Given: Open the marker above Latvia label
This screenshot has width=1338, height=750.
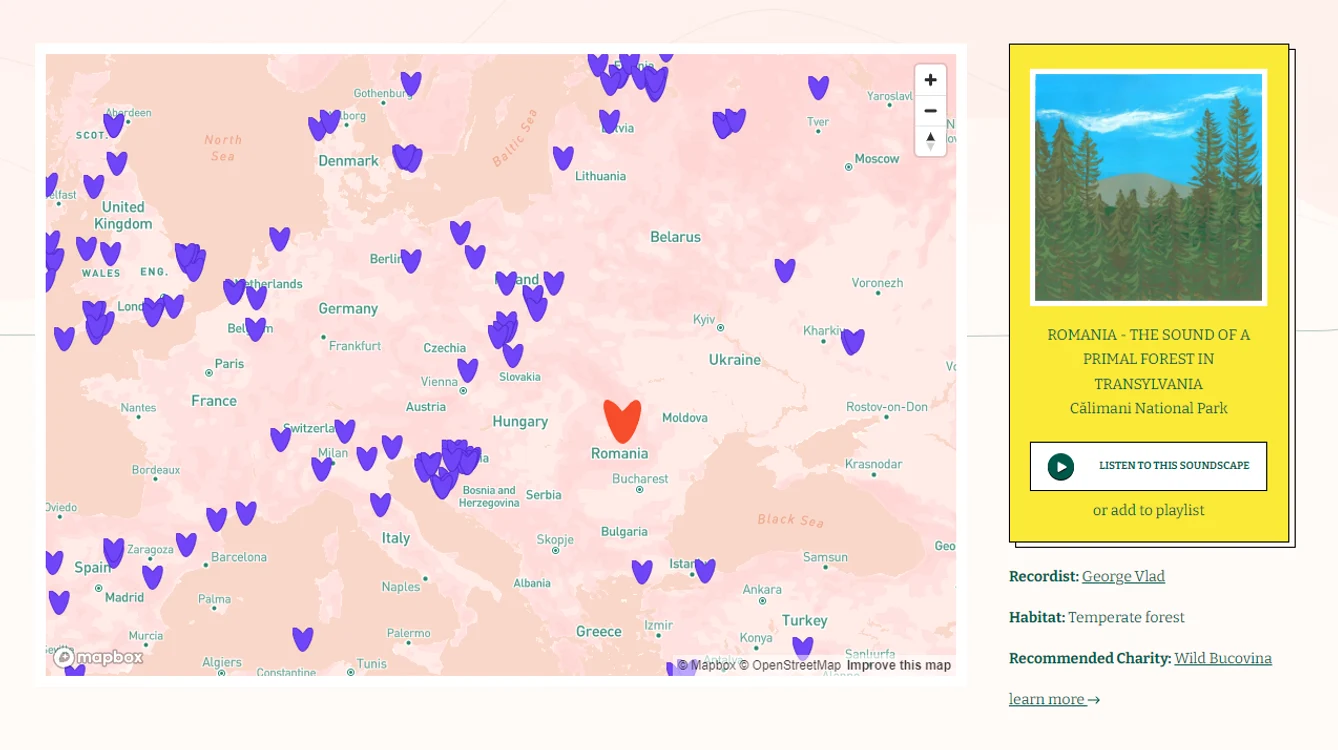Looking at the screenshot, I should point(609,121).
